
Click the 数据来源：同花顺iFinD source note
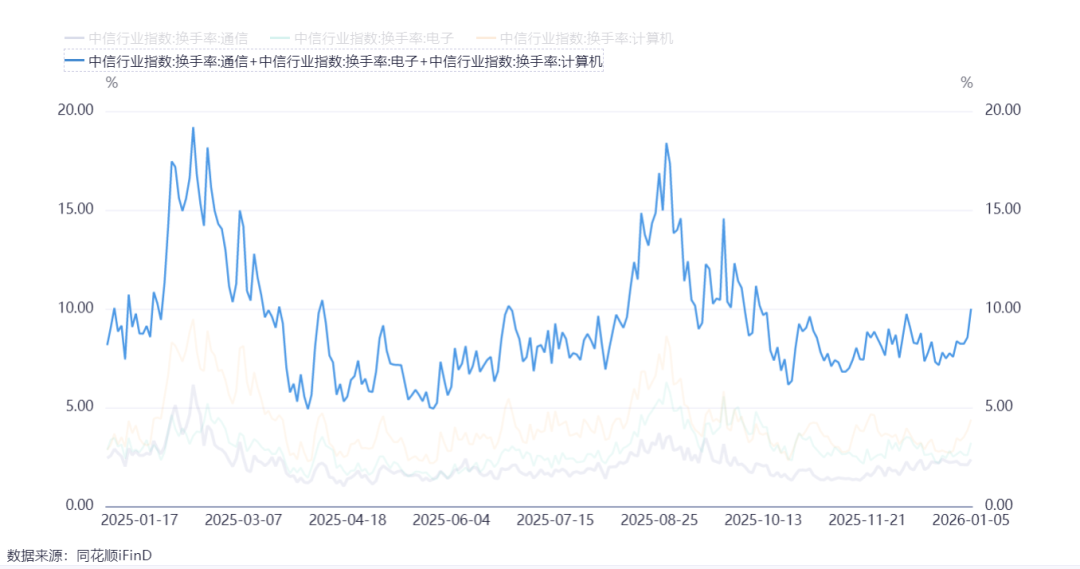click(79, 555)
